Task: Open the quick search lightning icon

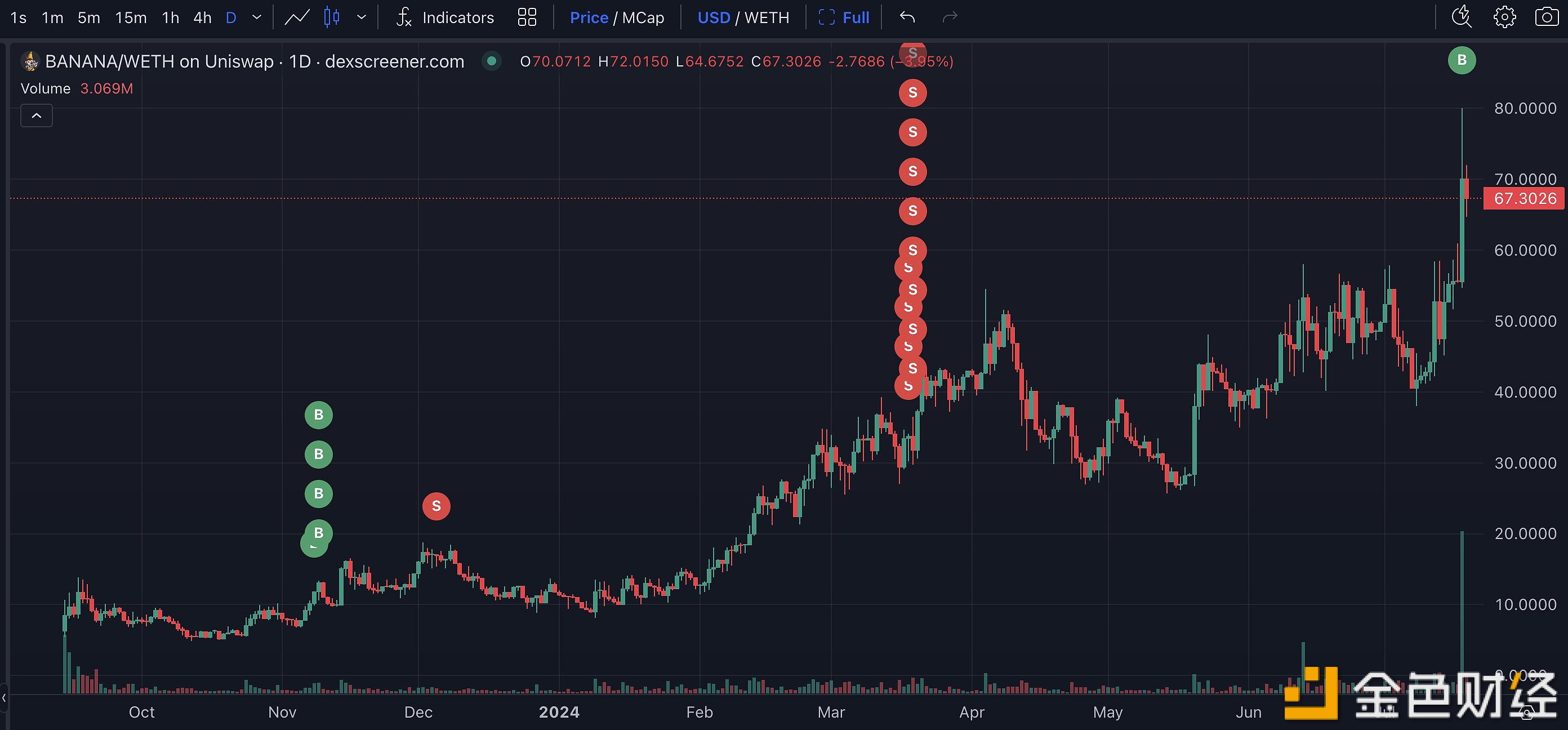Action: point(1462,17)
